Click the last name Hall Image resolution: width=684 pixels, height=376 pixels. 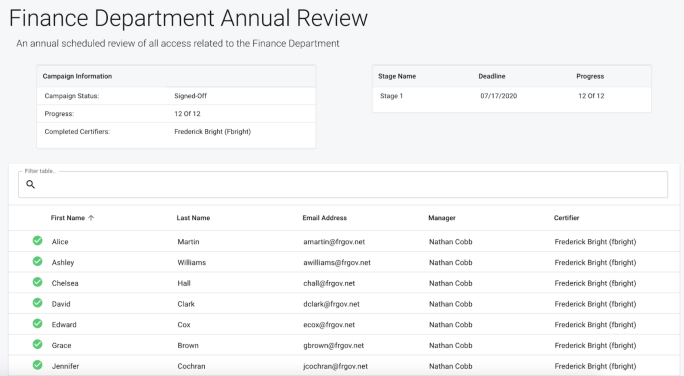pos(184,283)
